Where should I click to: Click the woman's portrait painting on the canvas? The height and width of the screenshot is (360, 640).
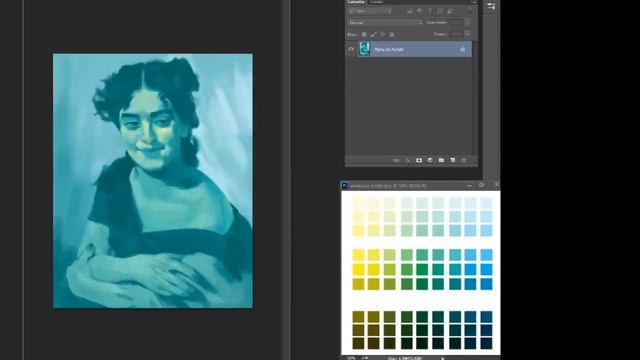tap(153, 181)
